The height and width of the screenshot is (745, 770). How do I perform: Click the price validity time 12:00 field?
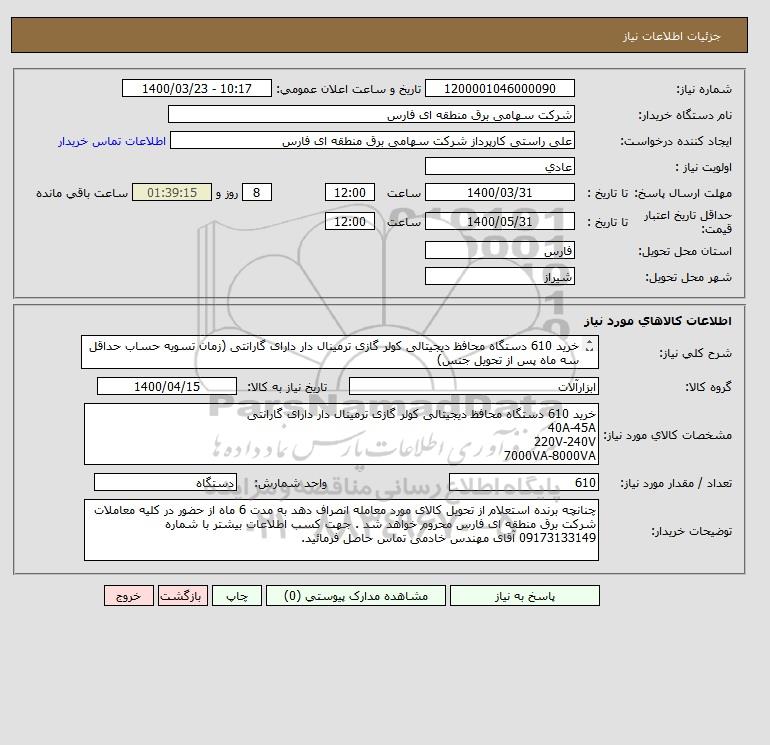[350, 221]
